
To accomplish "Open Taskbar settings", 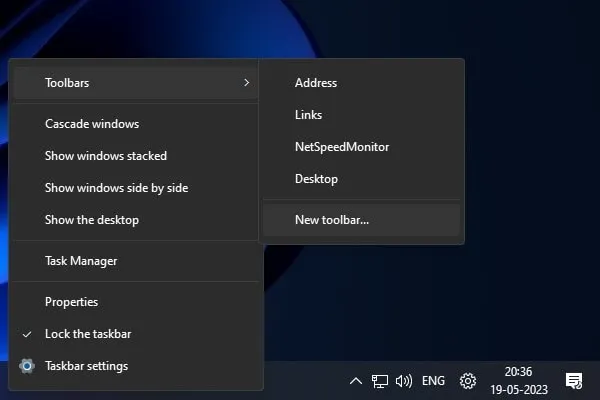I will [x=135, y=366].
